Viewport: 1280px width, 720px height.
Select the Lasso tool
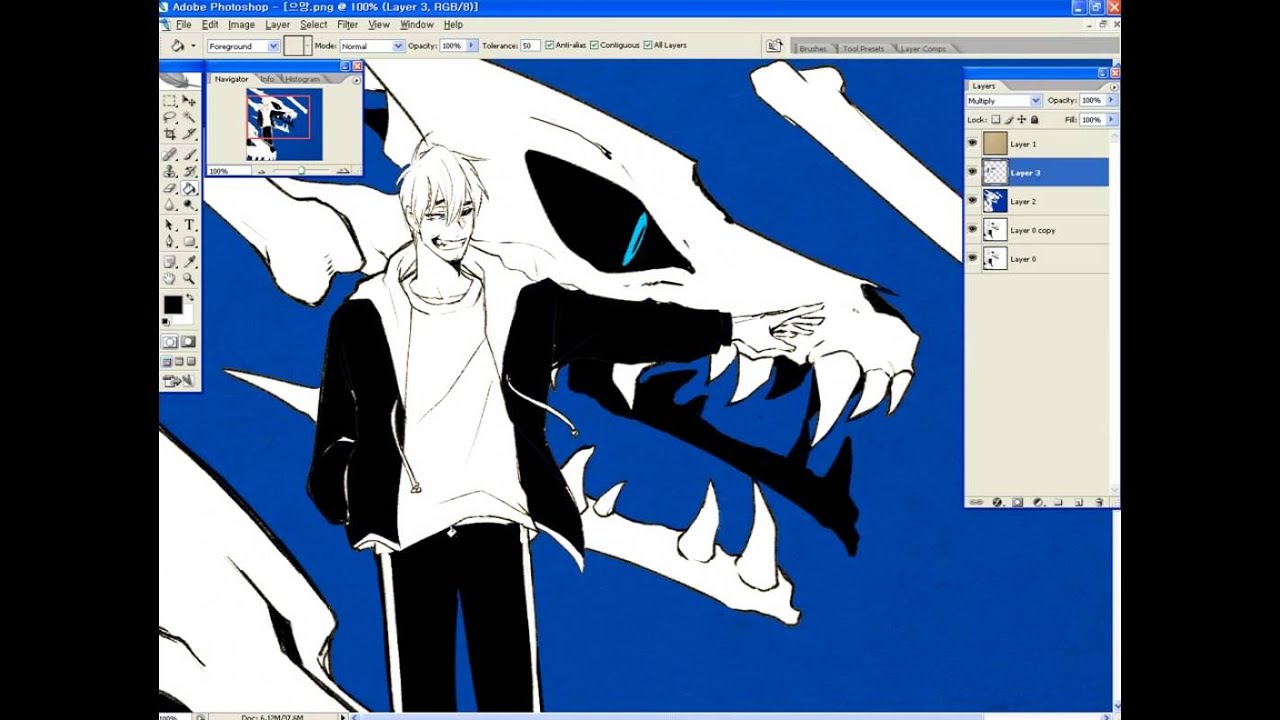(170, 117)
